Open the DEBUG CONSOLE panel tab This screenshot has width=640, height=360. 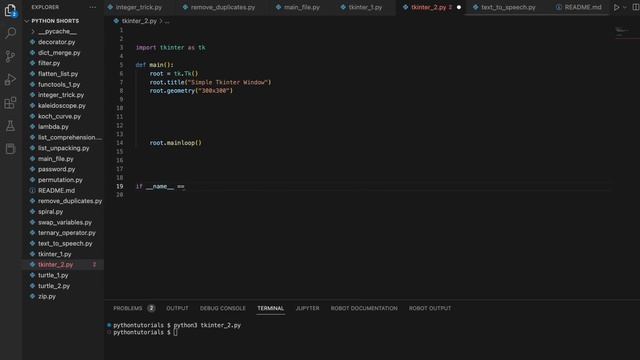click(222, 308)
